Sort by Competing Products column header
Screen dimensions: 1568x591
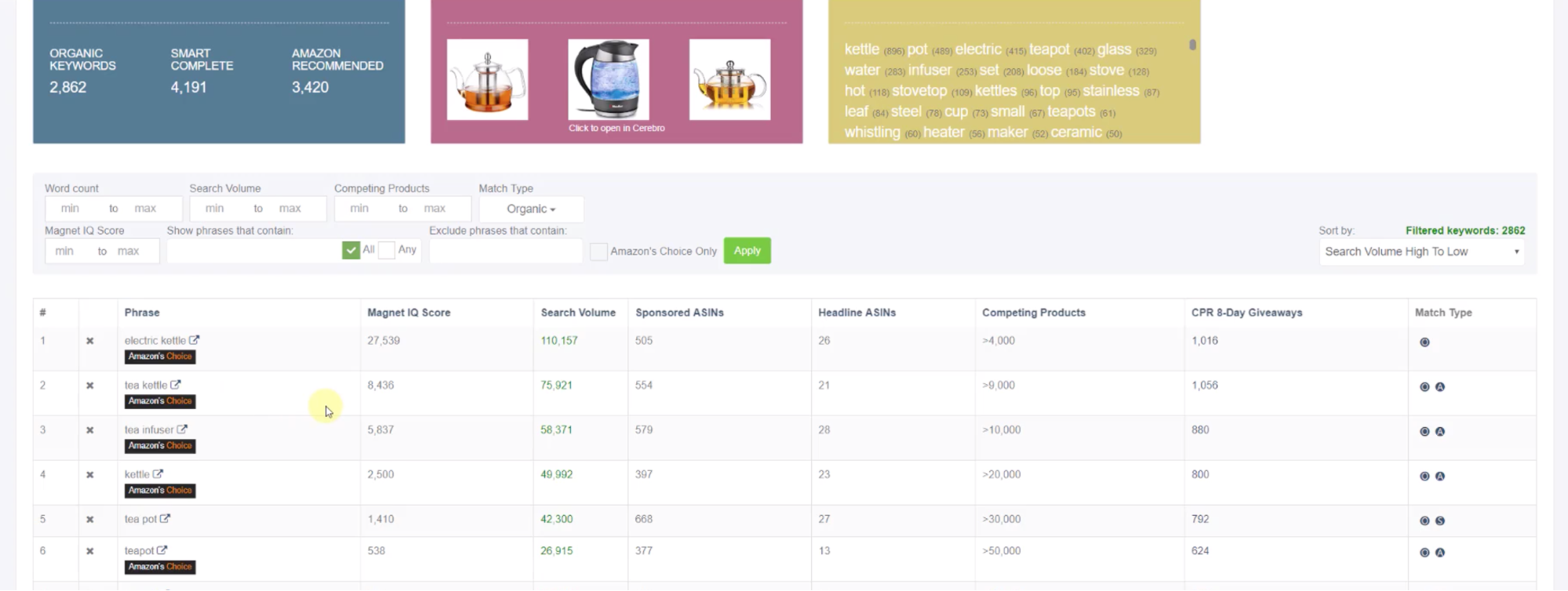tap(1034, 313)
